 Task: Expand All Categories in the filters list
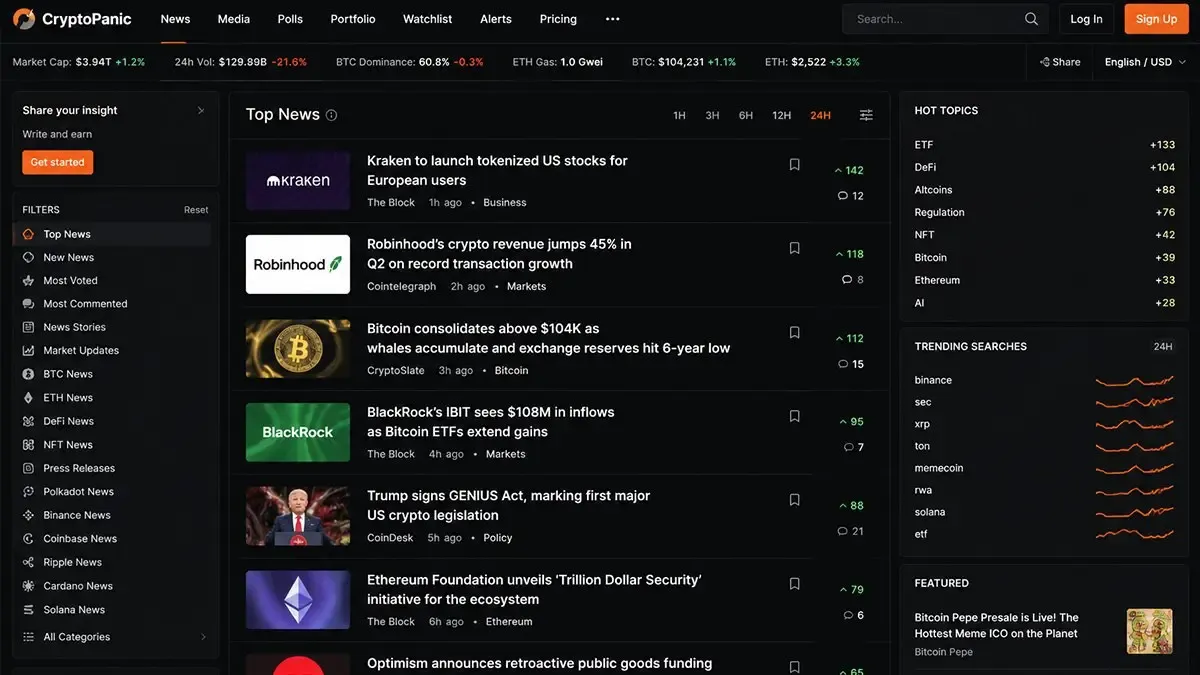tap(116, 637)
